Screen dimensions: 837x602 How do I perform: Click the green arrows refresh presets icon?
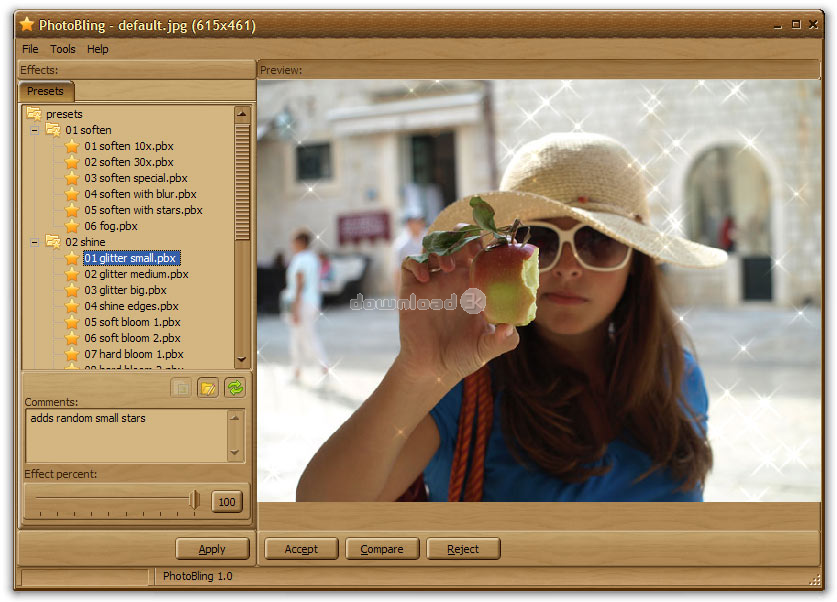[x=235, y=388]
